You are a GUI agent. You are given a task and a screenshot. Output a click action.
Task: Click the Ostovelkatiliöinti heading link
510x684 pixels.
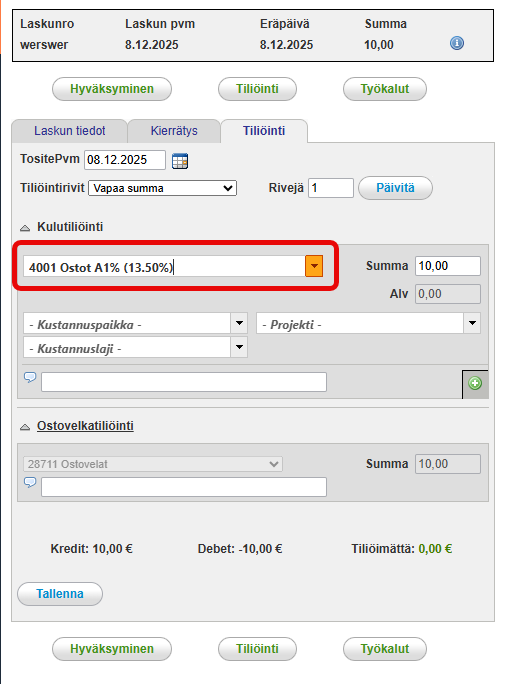tap(85, 426)
